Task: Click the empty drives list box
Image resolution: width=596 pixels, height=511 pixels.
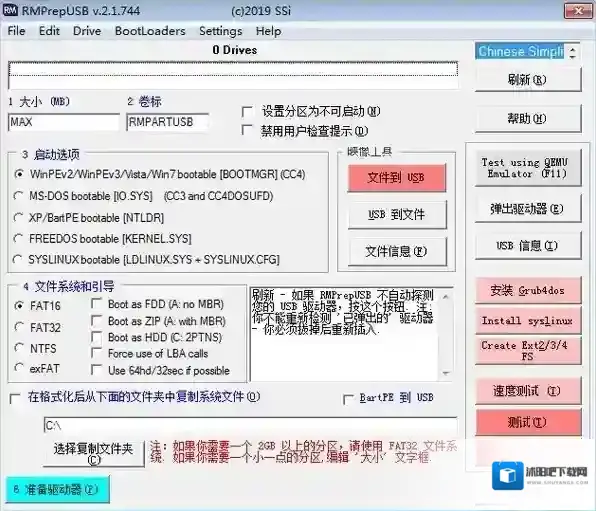Action: pyautogui.click(x=233, y=75)
